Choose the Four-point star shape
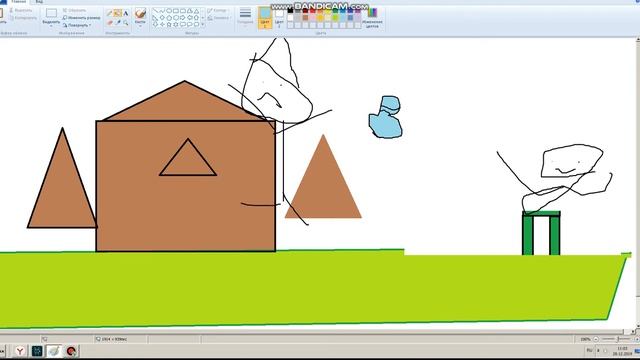 [x=162, y=24]
